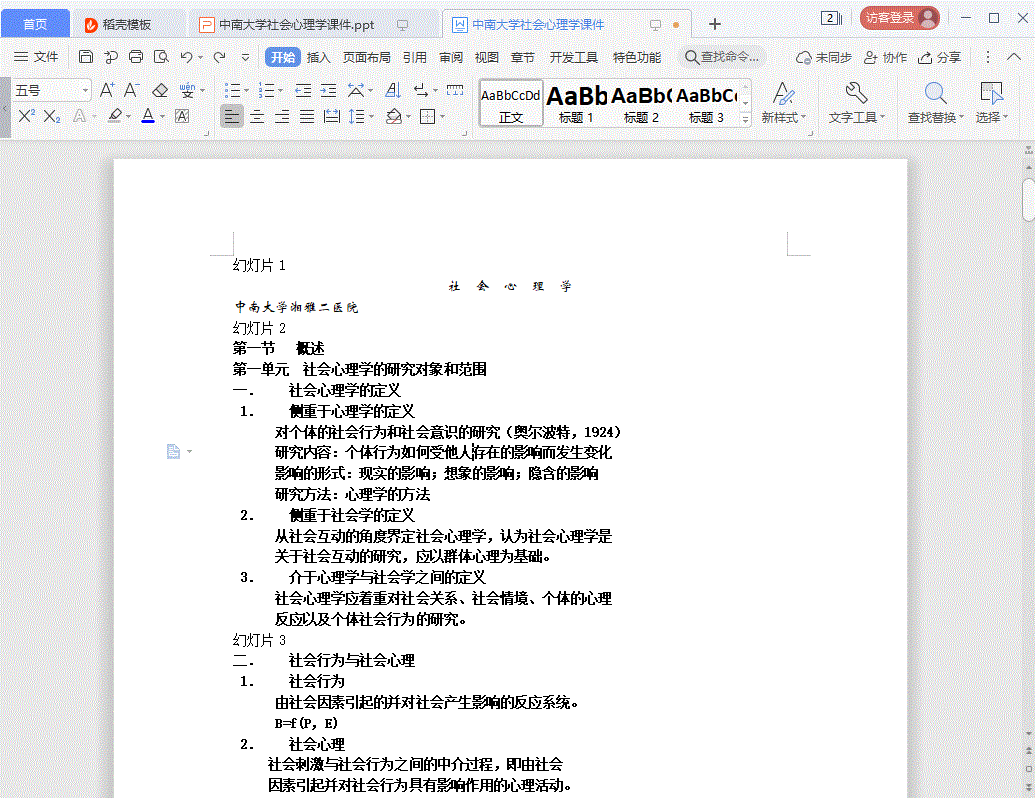Screen dimensions: 1035x798
Task: Increase font size with A+ icon
Action: [x=107, y=90]
